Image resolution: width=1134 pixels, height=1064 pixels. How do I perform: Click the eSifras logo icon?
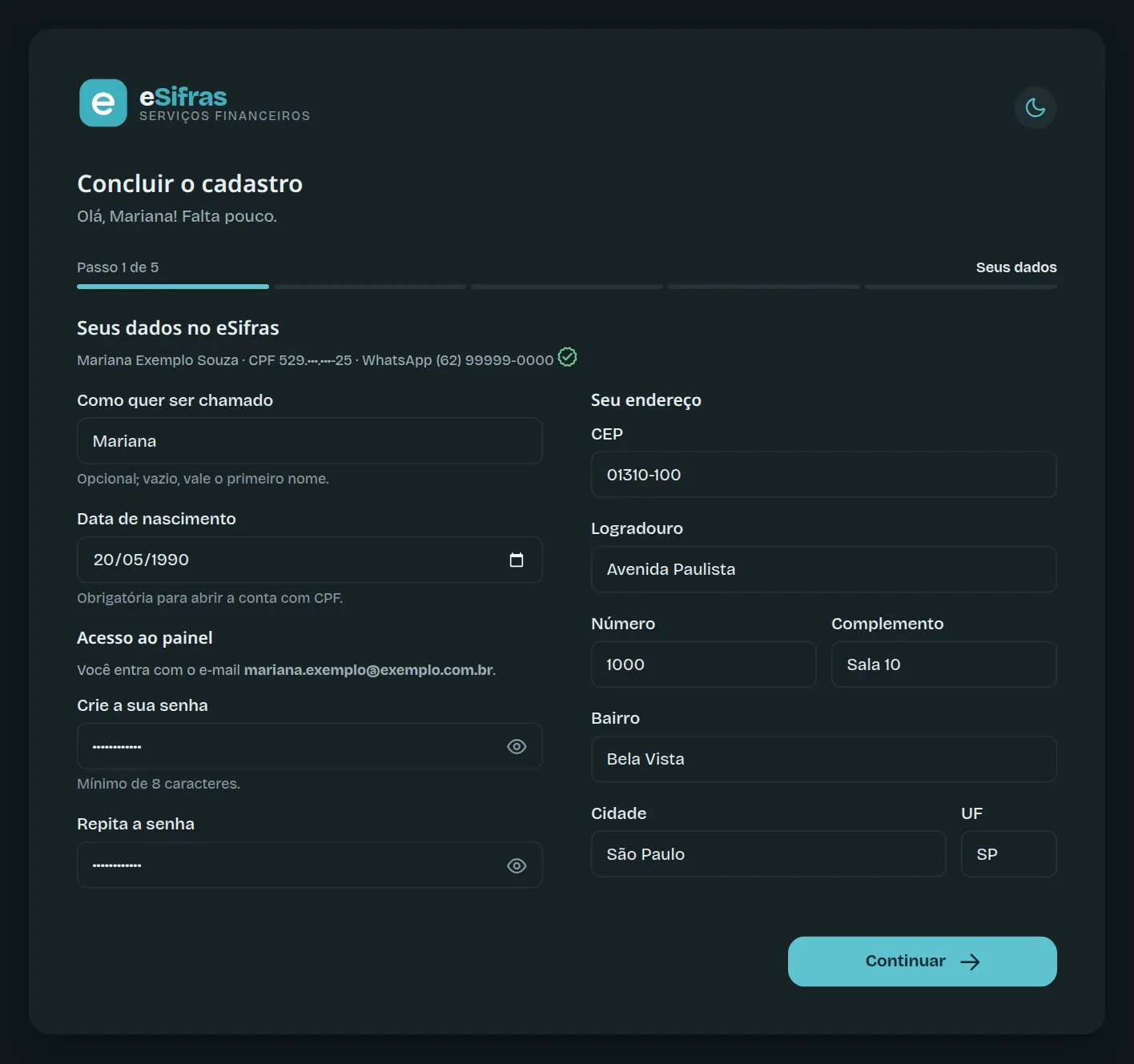pos(103,102)
